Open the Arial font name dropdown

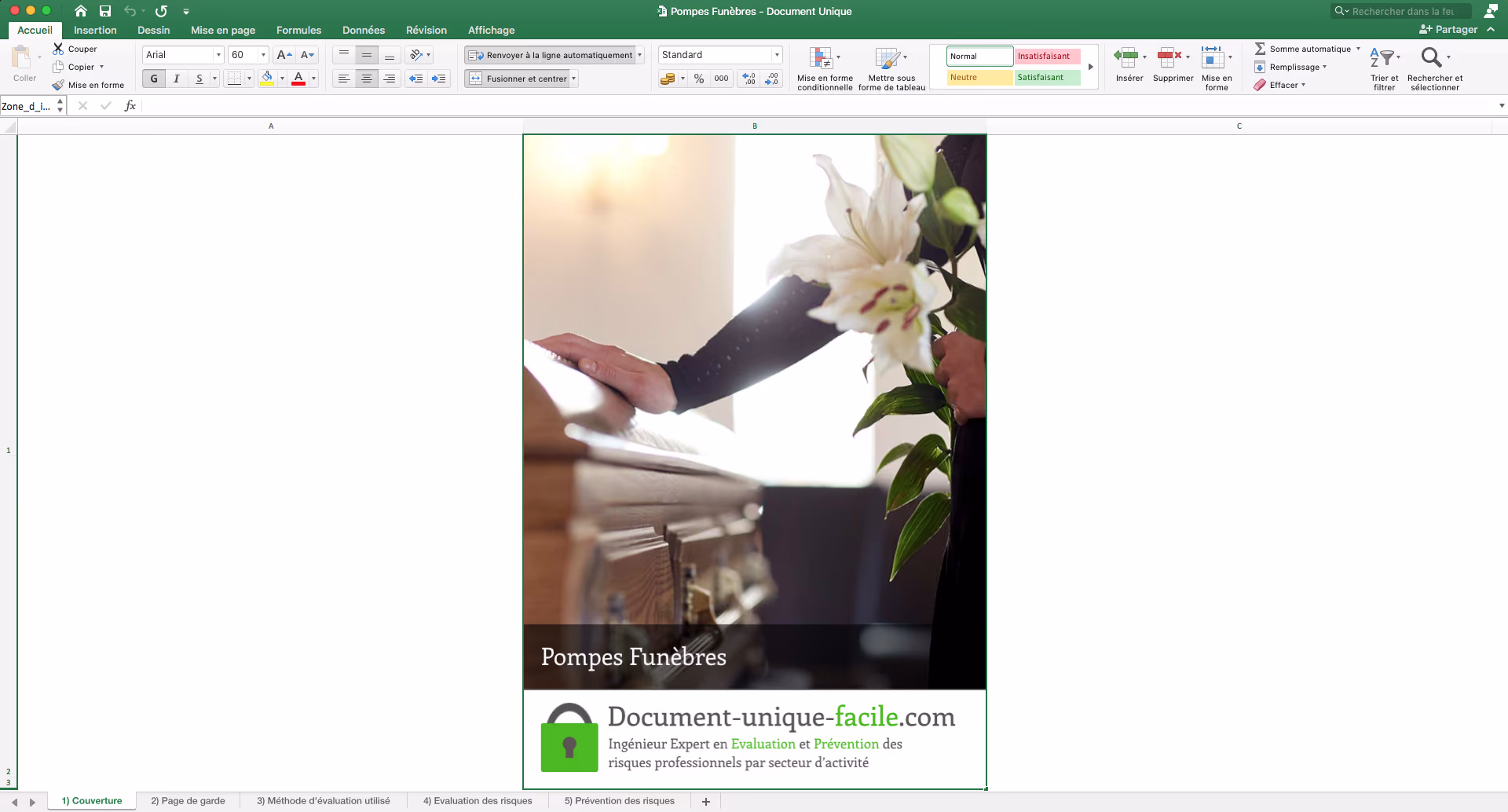218,55
